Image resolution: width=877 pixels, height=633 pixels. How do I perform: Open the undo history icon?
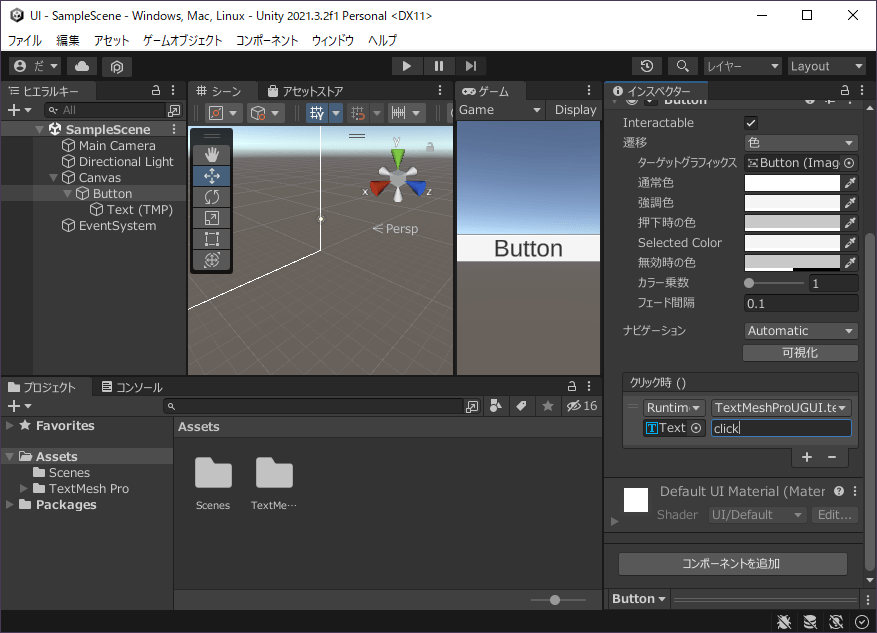(647, 66)
